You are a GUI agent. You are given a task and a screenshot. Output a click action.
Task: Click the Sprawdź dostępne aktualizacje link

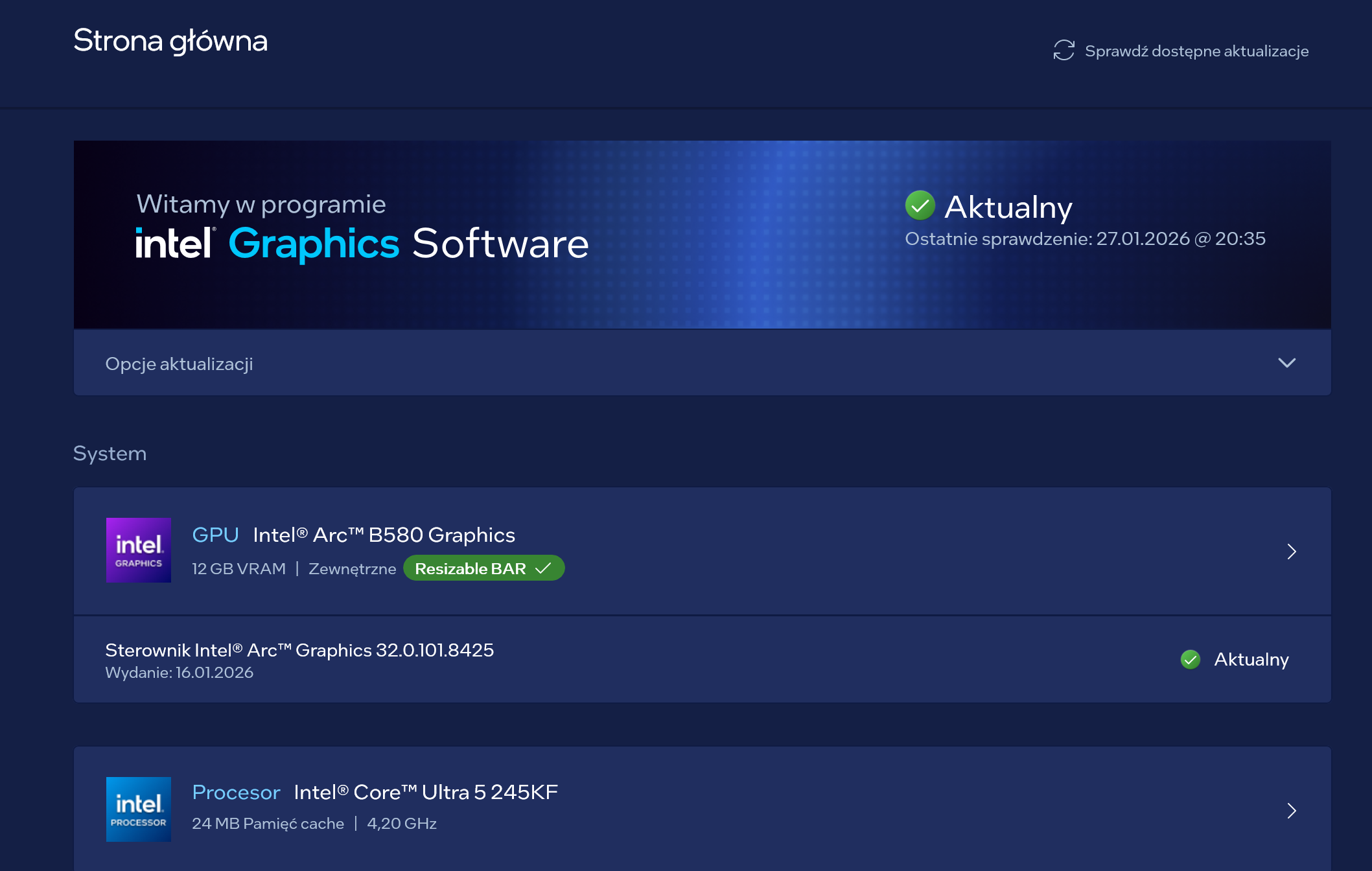click(x=1196, y=51)
